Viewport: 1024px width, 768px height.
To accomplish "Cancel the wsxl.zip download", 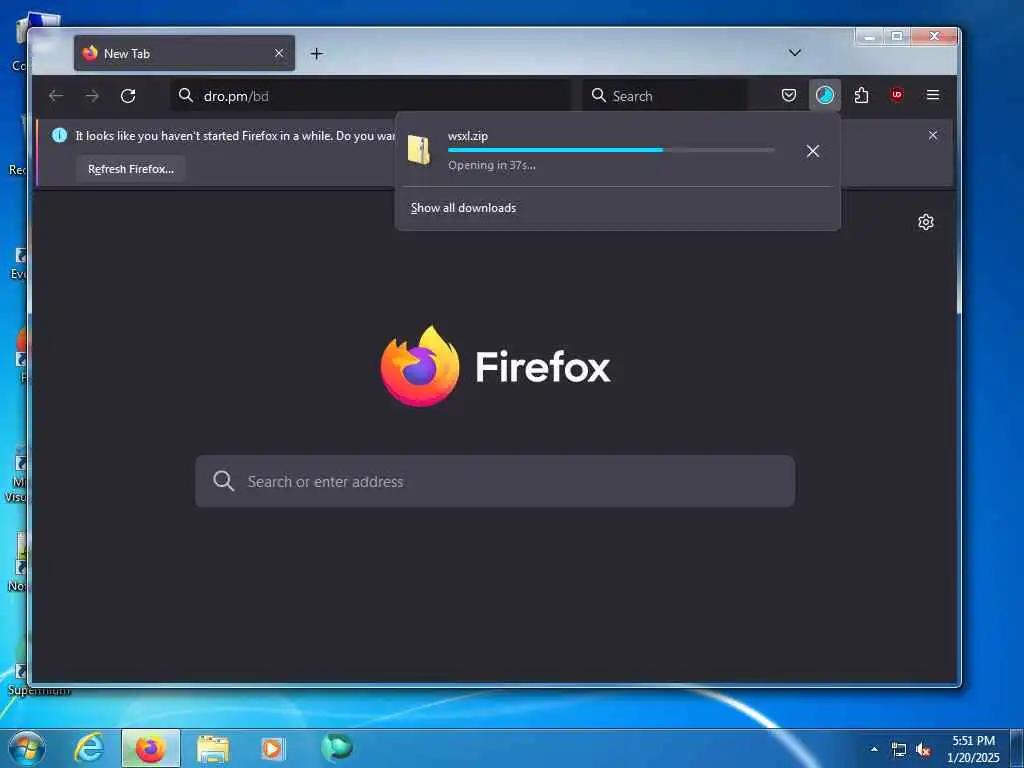I will click(x=813, y=152).
